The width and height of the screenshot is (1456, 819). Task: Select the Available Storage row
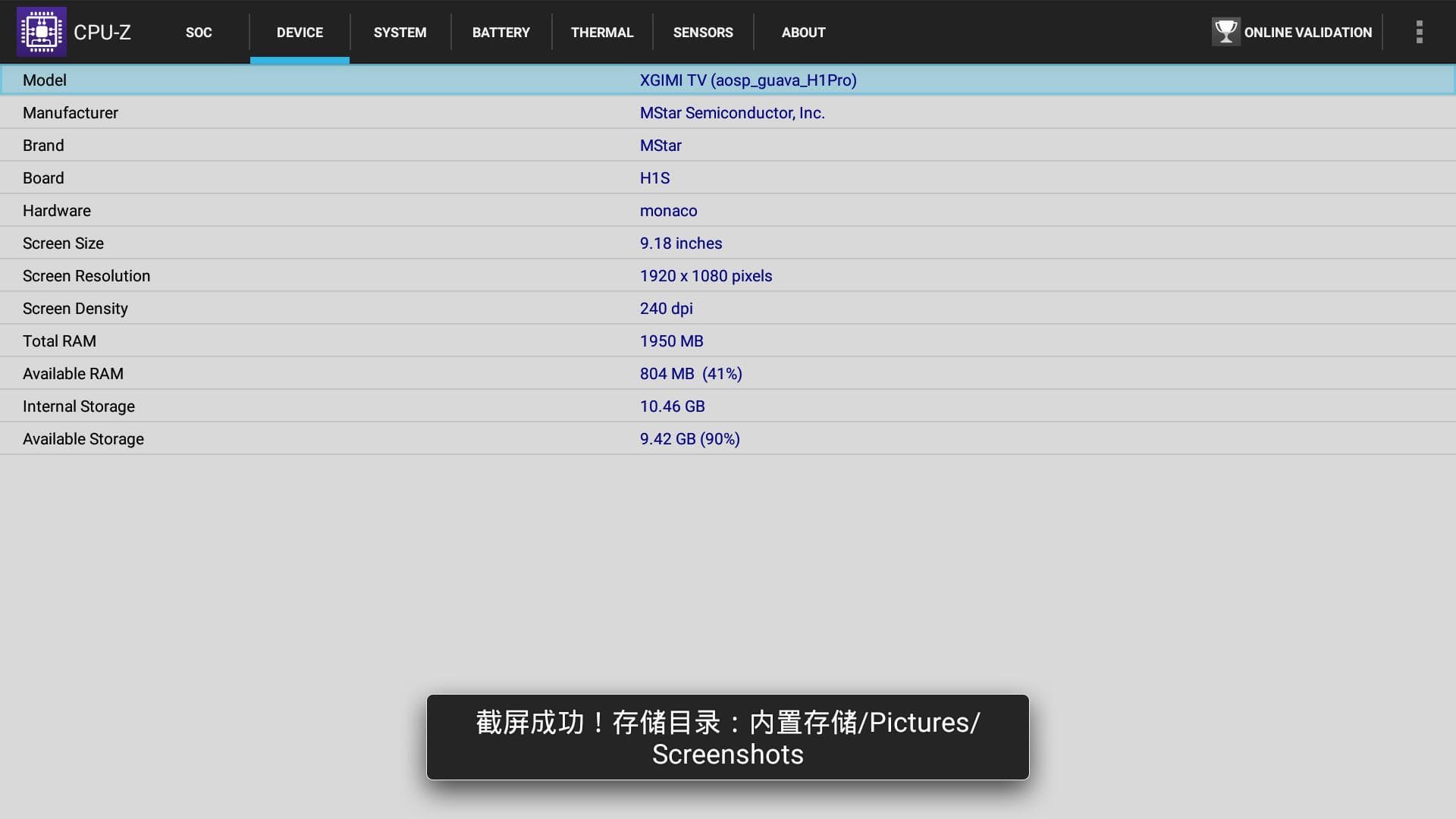tap(728, 439)
